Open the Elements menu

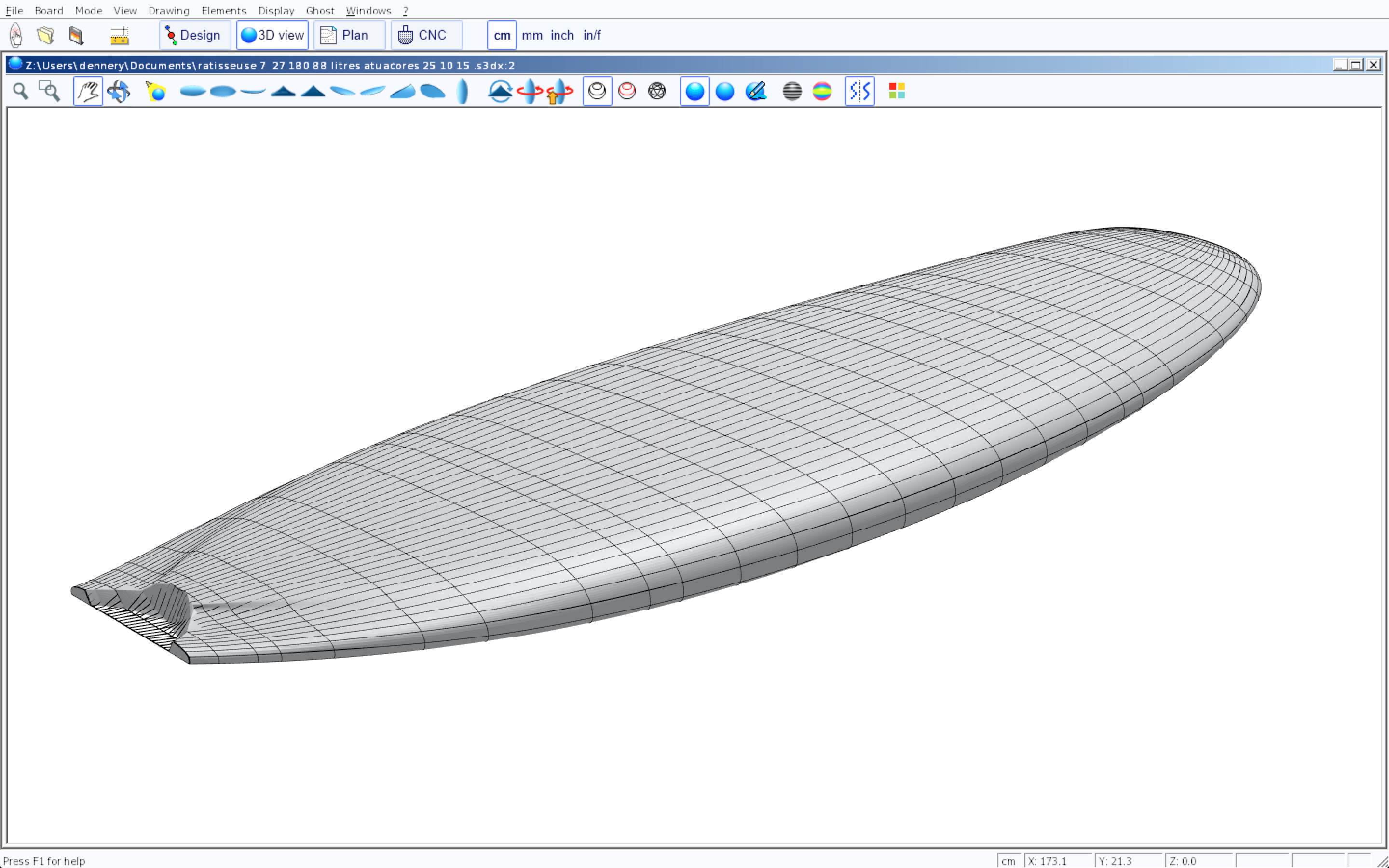223,10
